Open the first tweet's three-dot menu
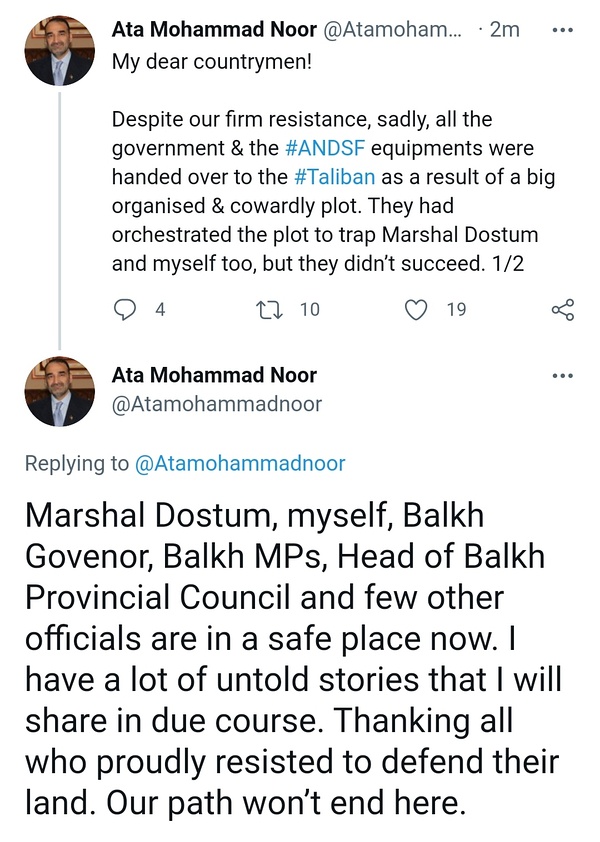Image resolution: width=600 pixels, height=842 pixels. point(563,29)
